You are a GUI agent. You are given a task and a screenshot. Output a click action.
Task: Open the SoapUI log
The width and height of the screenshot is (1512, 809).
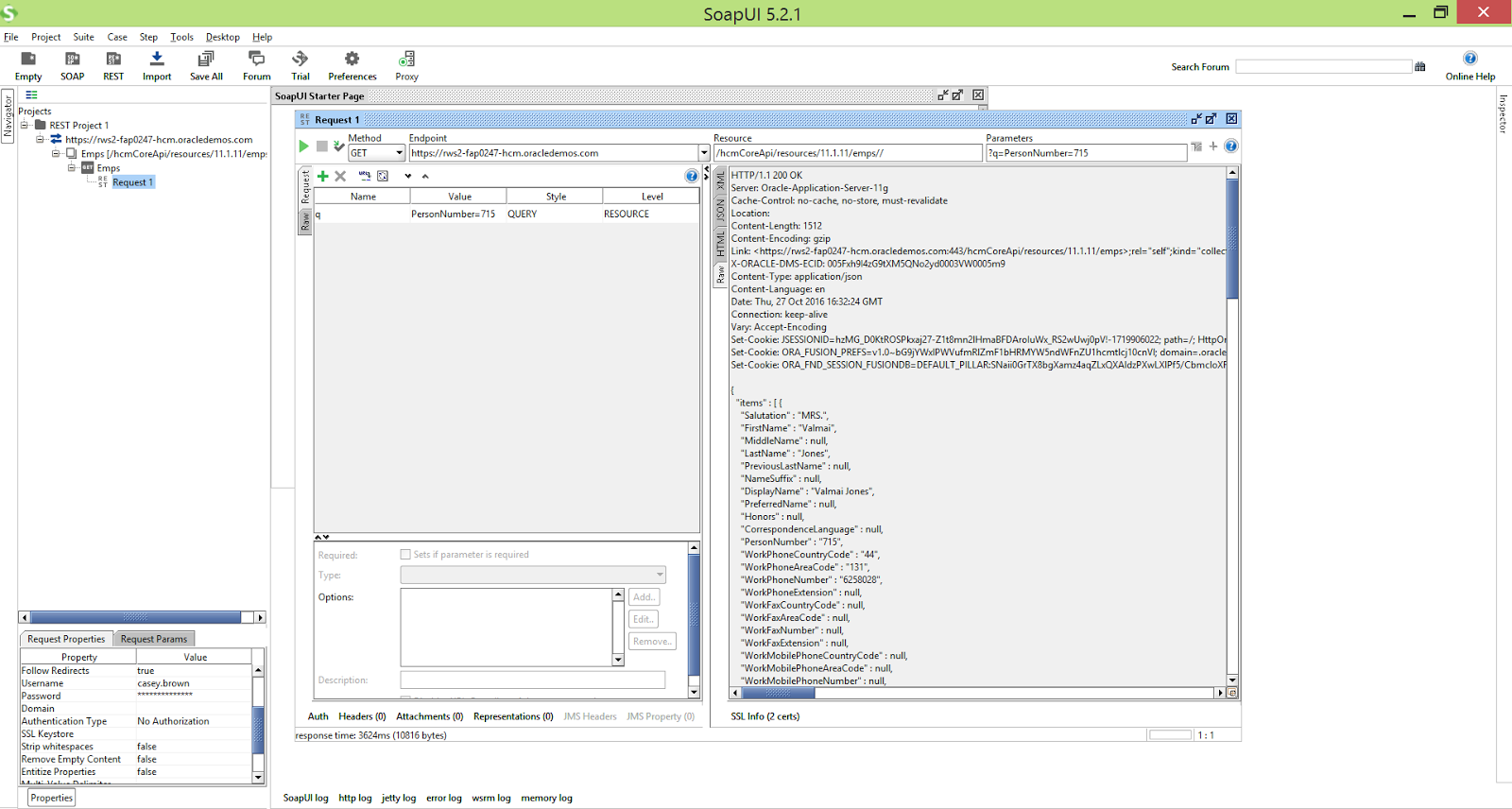[x=305, y=798]
